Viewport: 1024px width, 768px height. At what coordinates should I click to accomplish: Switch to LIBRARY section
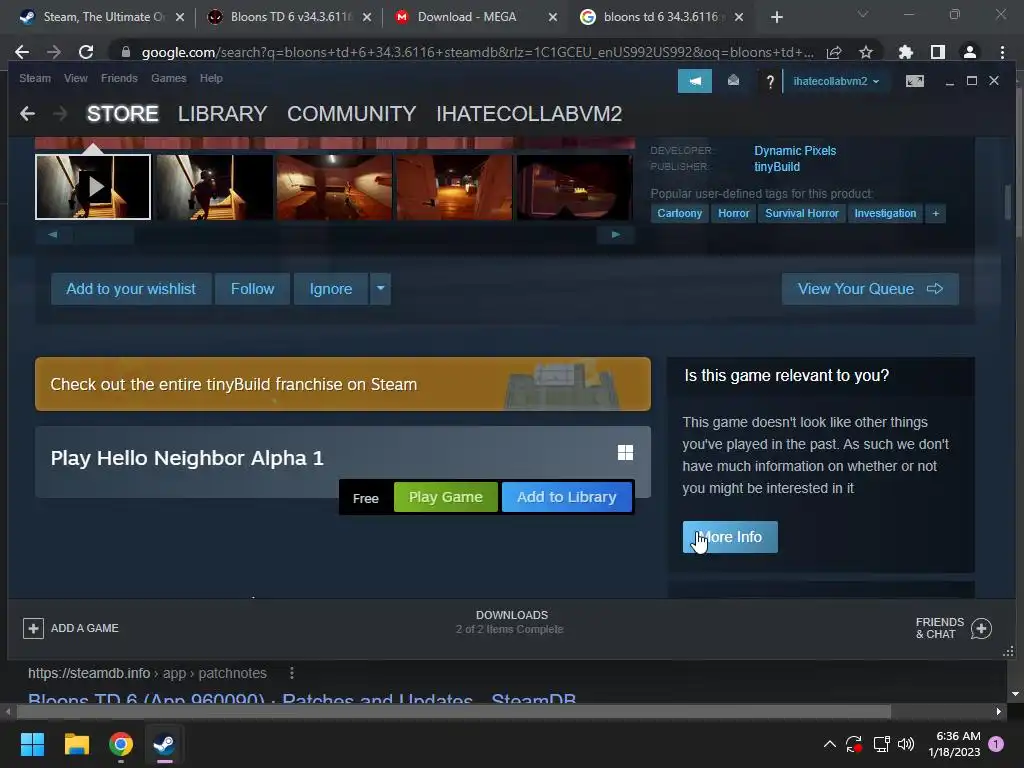[222, 114]
